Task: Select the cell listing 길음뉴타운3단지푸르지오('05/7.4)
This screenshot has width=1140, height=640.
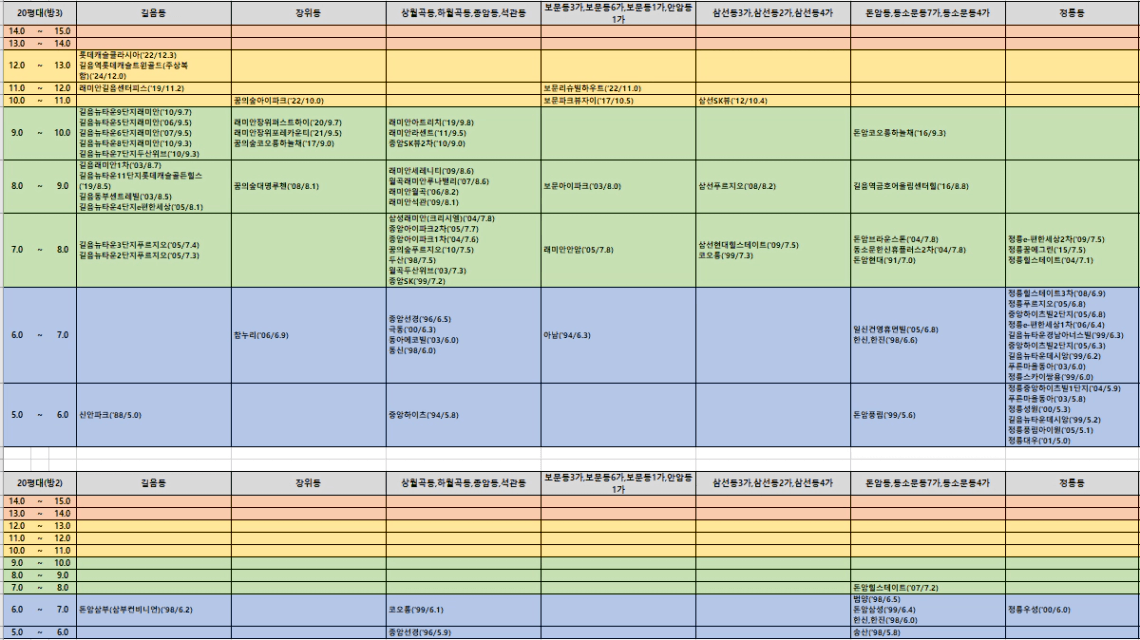Action: [154, 250]
